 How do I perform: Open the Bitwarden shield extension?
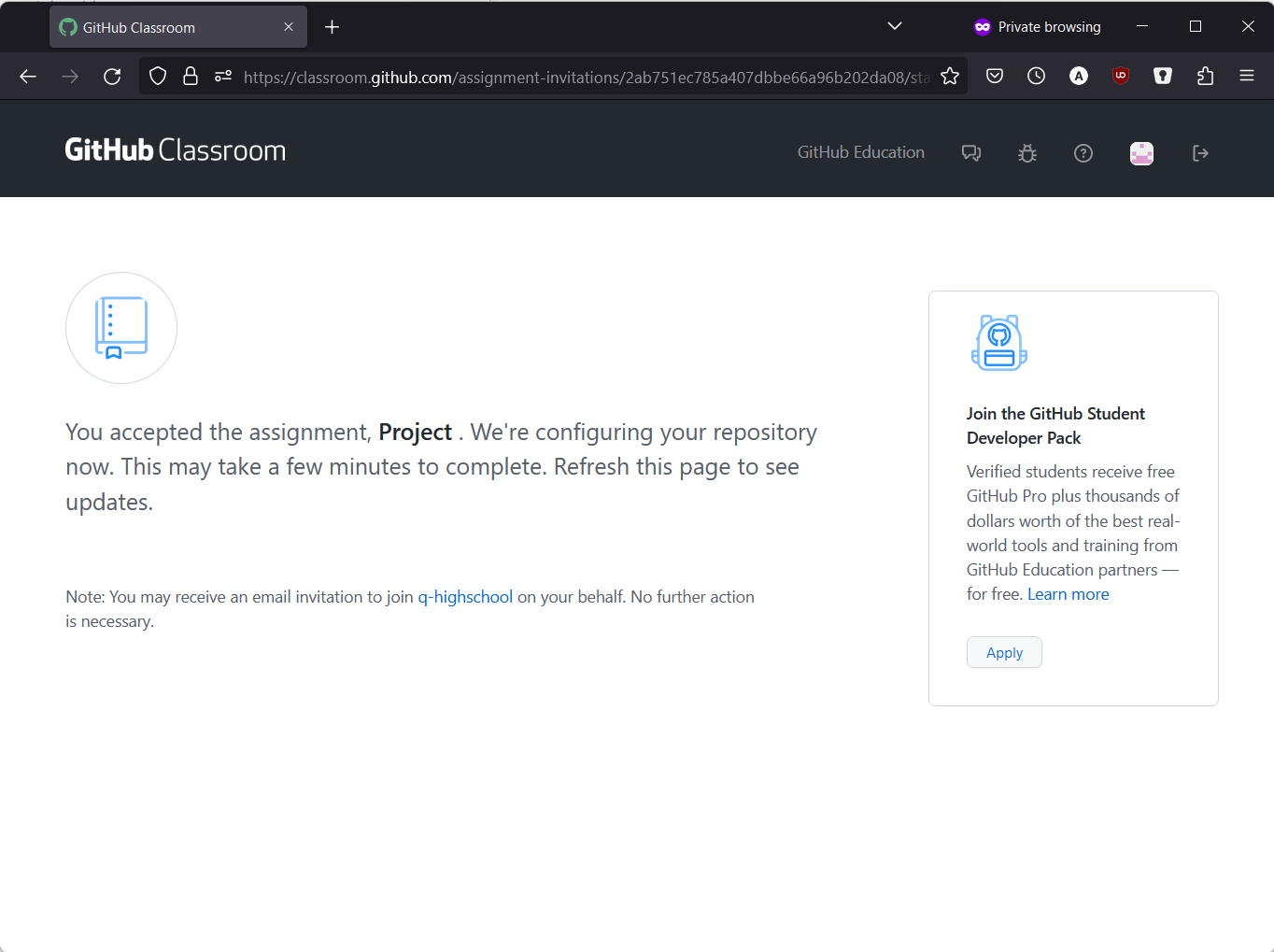1163,77
